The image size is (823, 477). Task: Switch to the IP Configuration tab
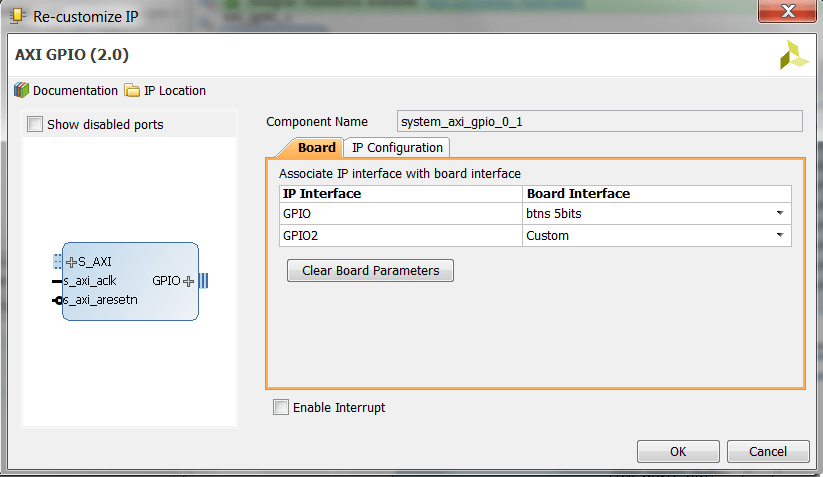[x=397, y=148]
